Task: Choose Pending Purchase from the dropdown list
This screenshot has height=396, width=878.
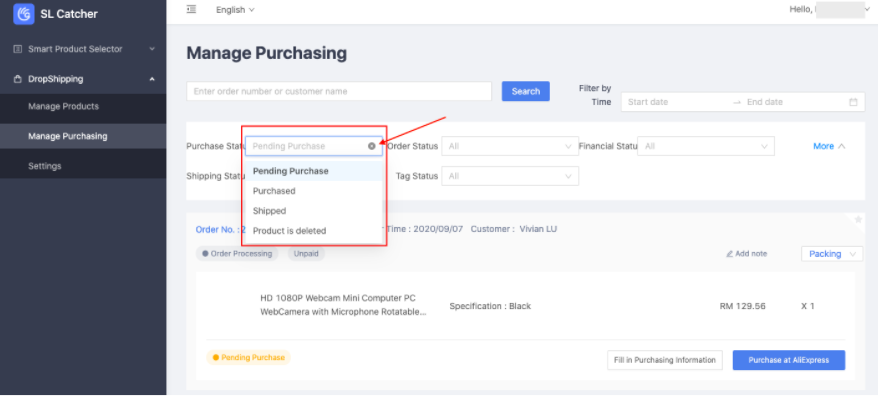Action: (x=314, y=171)
